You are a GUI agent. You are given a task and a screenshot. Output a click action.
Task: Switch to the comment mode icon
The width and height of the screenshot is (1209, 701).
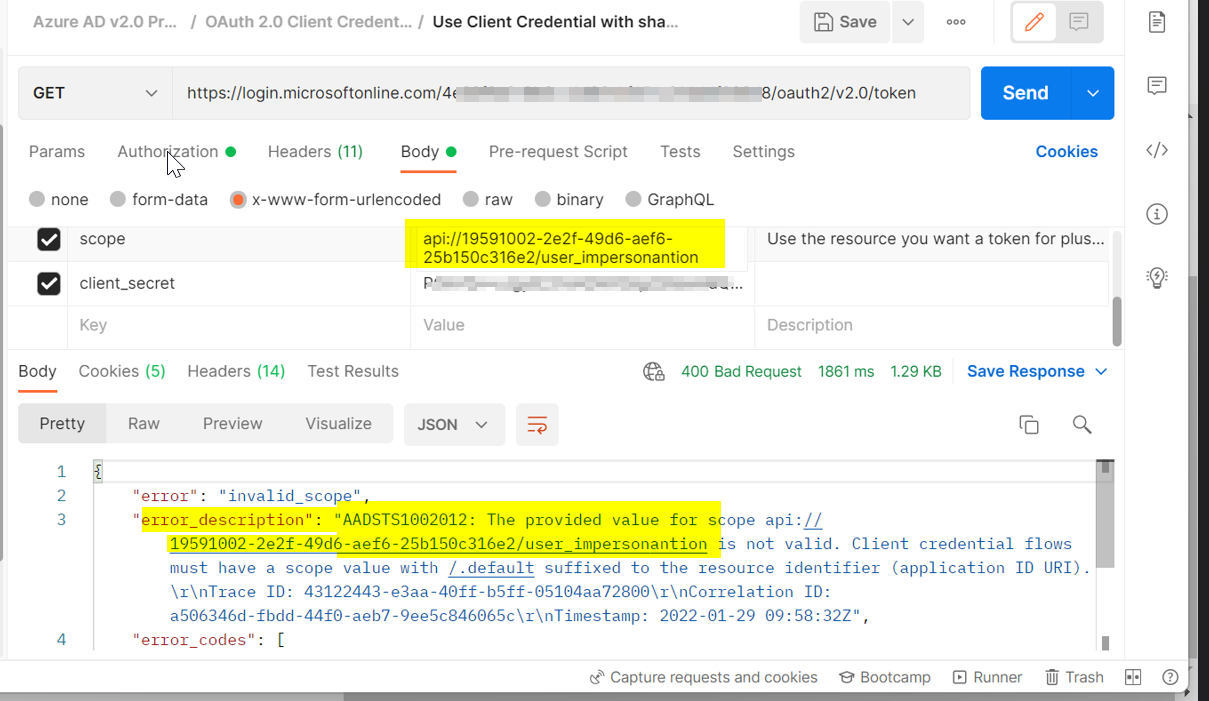pos(1079,22)
